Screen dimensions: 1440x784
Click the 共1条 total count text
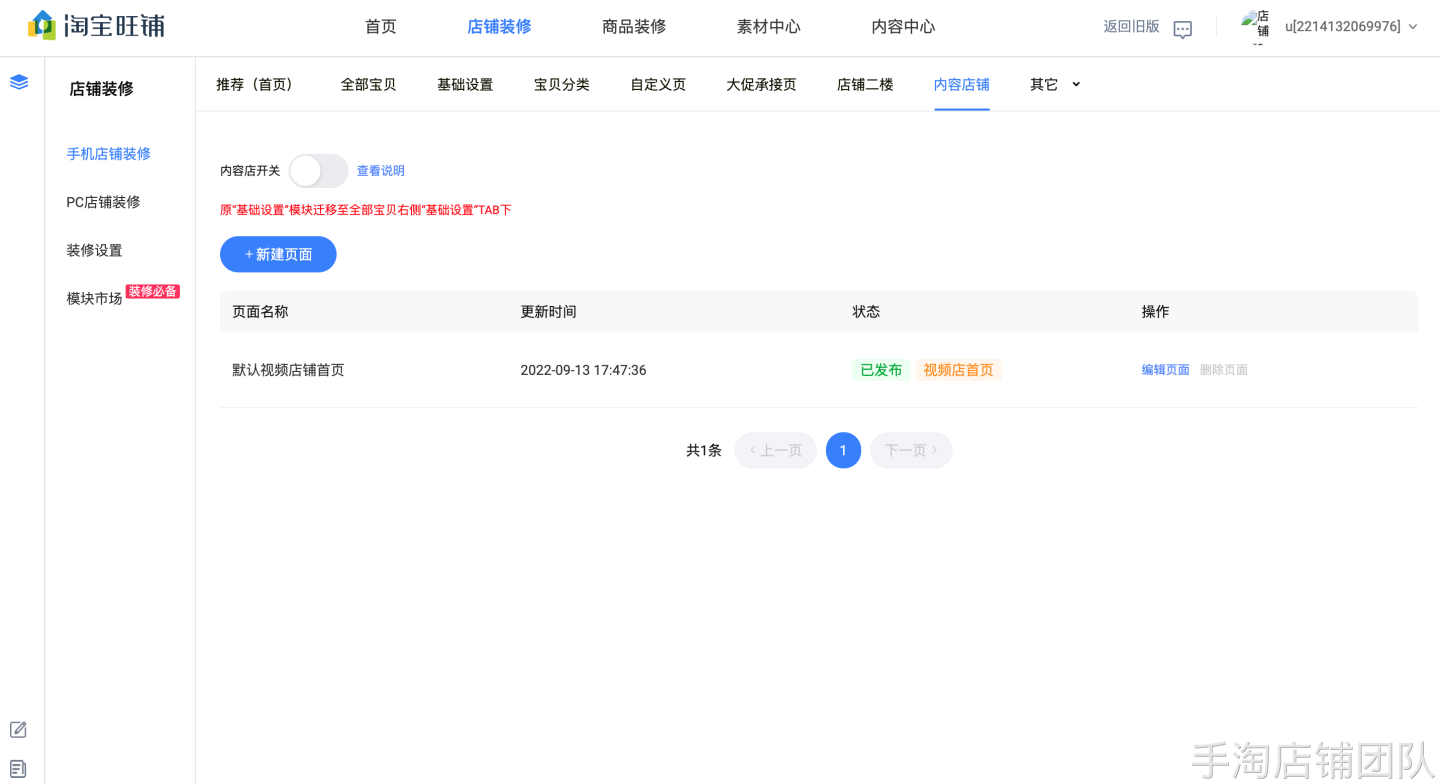coord(704,451)
